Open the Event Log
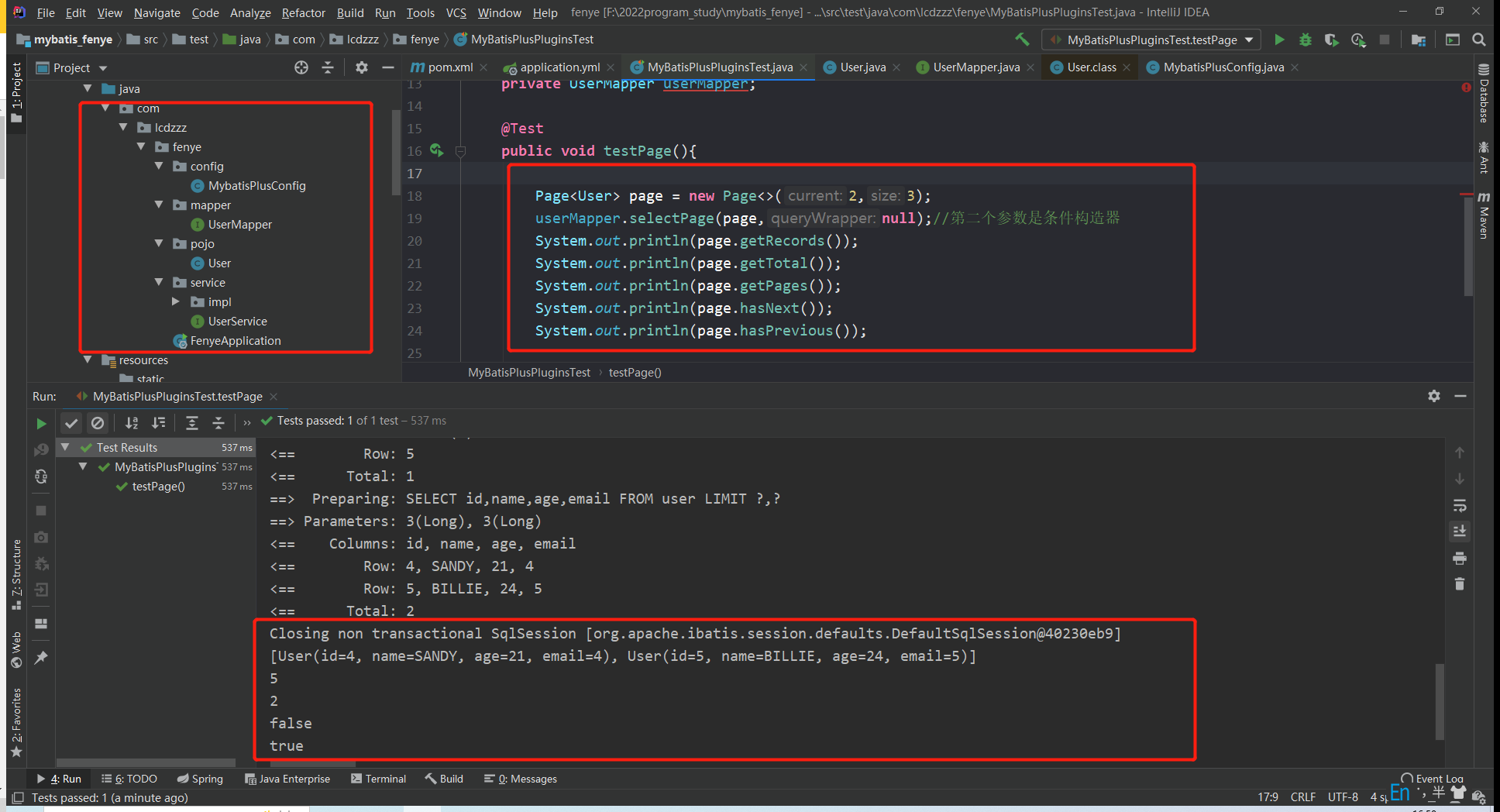This screenshot has height=812, width=1500. 1432,779
